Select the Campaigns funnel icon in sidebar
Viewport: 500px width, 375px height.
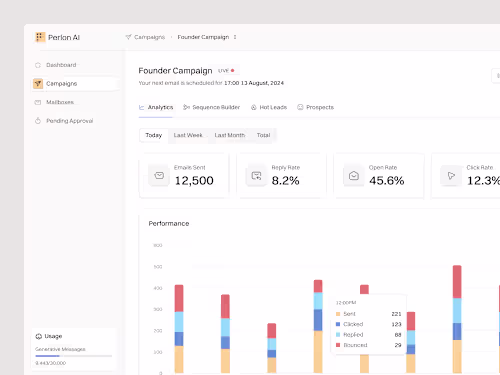38,84
